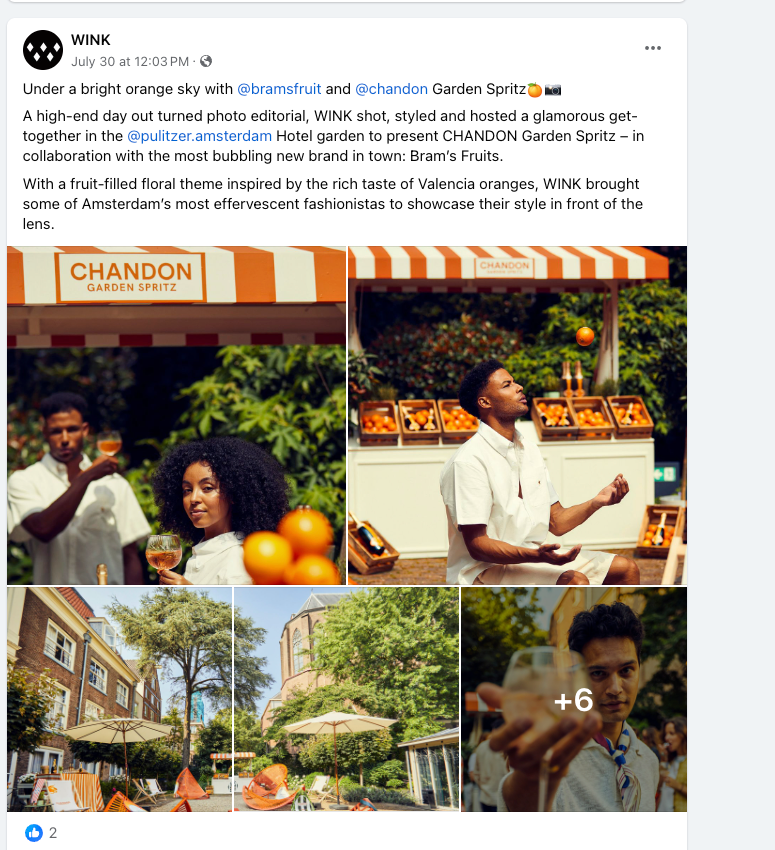The image size is (775, 850).
Task: Open garden photo with church and umbrella
Action: point(346,699)
